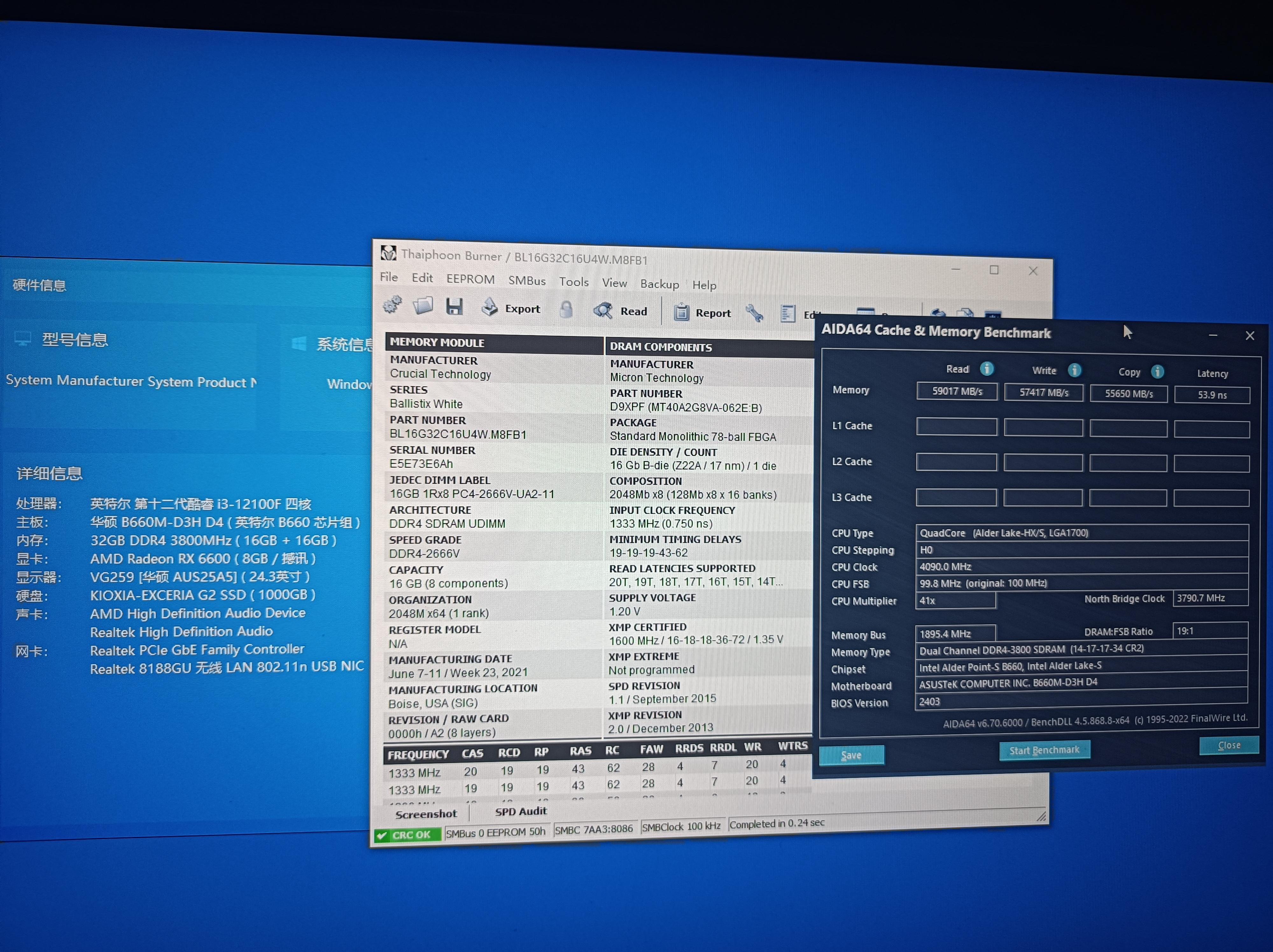The height and width of the screenshot is (952, 1273).
Task: Open the EEPROM menu
Action: tap(470, 279)
